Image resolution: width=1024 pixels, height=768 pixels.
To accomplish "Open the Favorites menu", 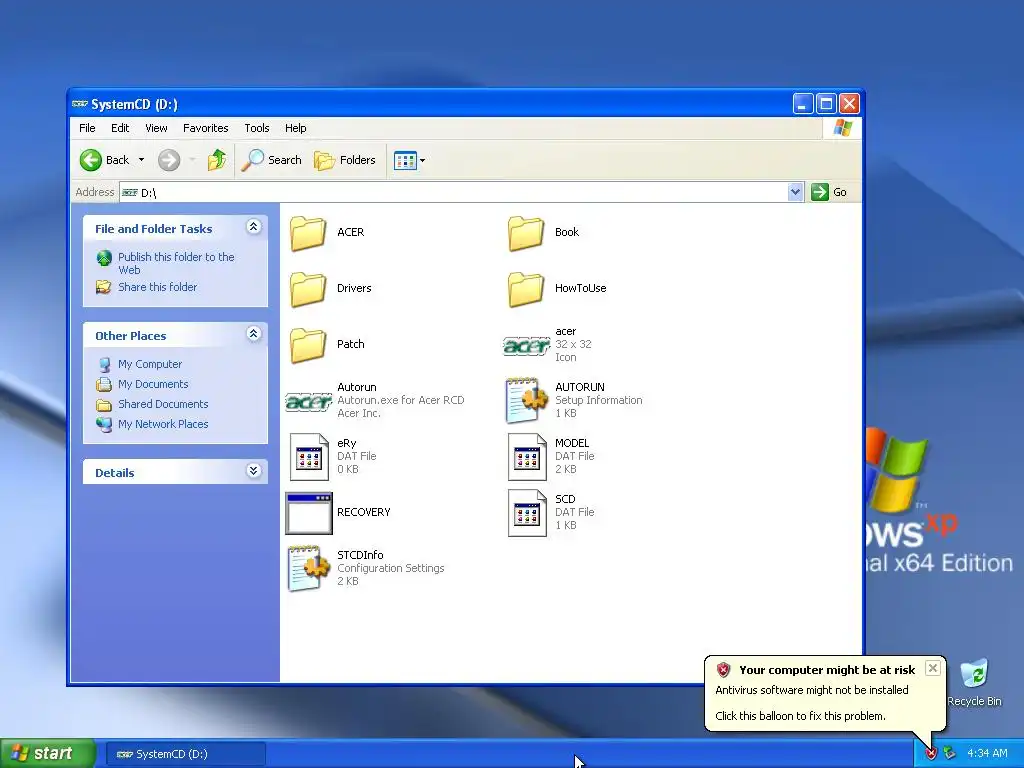I will [x=206, y=128].
